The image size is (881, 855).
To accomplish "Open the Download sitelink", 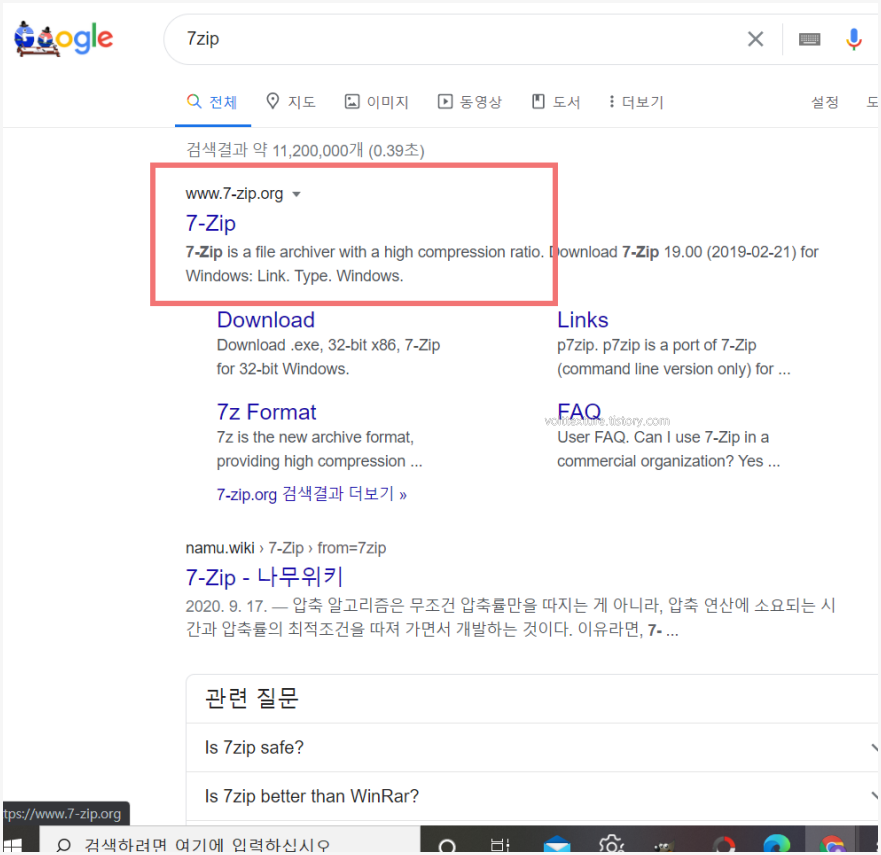I will tap(266, 320).
